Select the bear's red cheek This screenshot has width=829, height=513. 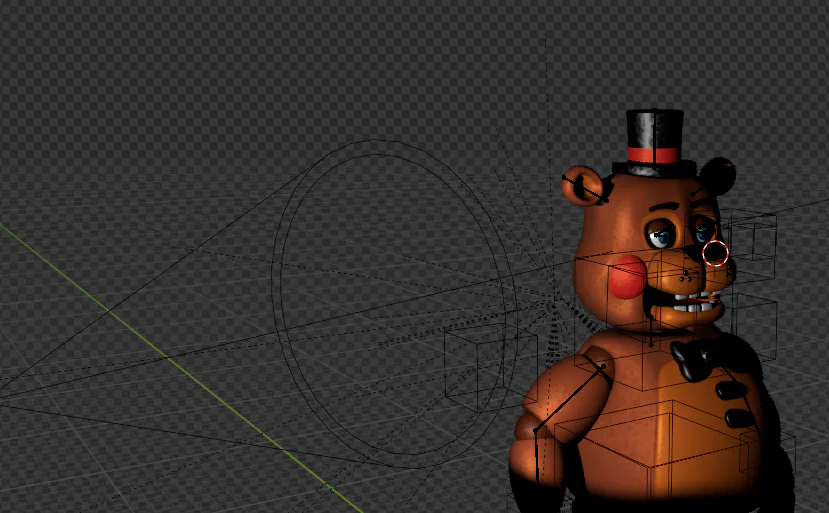click(627, 277)
